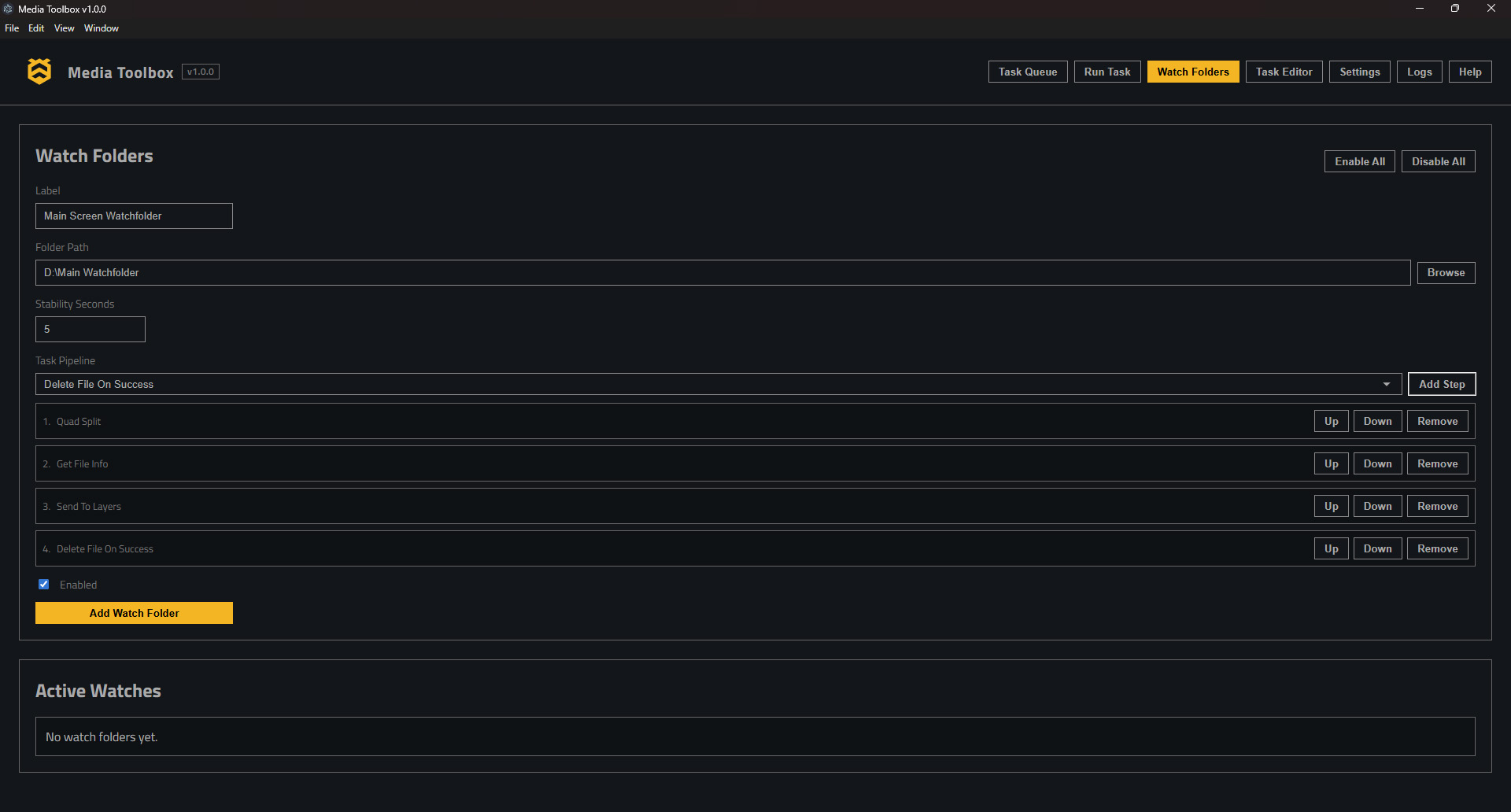
Task: Move Get File Info step down
Action: (x=1376, y=463)
